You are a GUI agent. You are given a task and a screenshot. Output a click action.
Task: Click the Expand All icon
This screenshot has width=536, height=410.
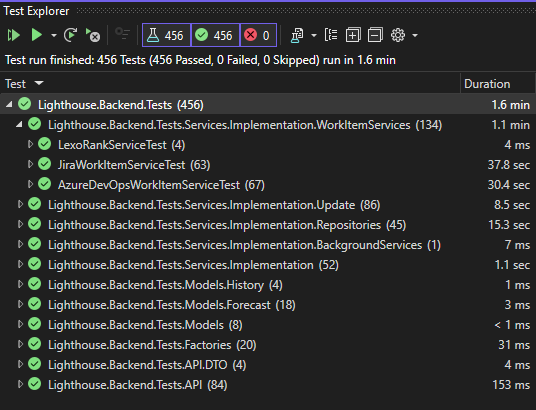click(x=353, y=35)
